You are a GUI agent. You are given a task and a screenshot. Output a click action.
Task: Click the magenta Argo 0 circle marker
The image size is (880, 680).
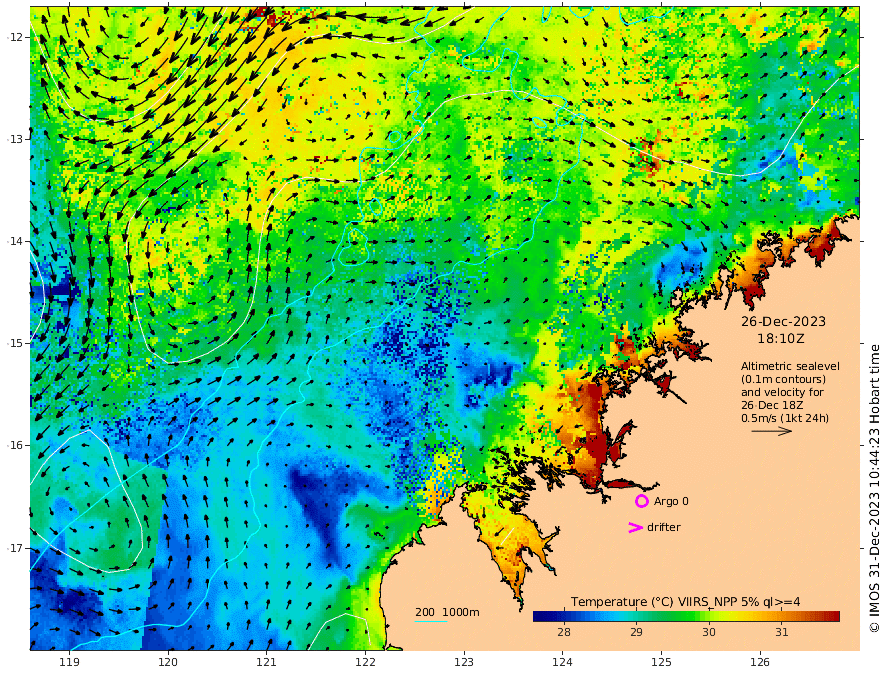click(x=641, y=501)
